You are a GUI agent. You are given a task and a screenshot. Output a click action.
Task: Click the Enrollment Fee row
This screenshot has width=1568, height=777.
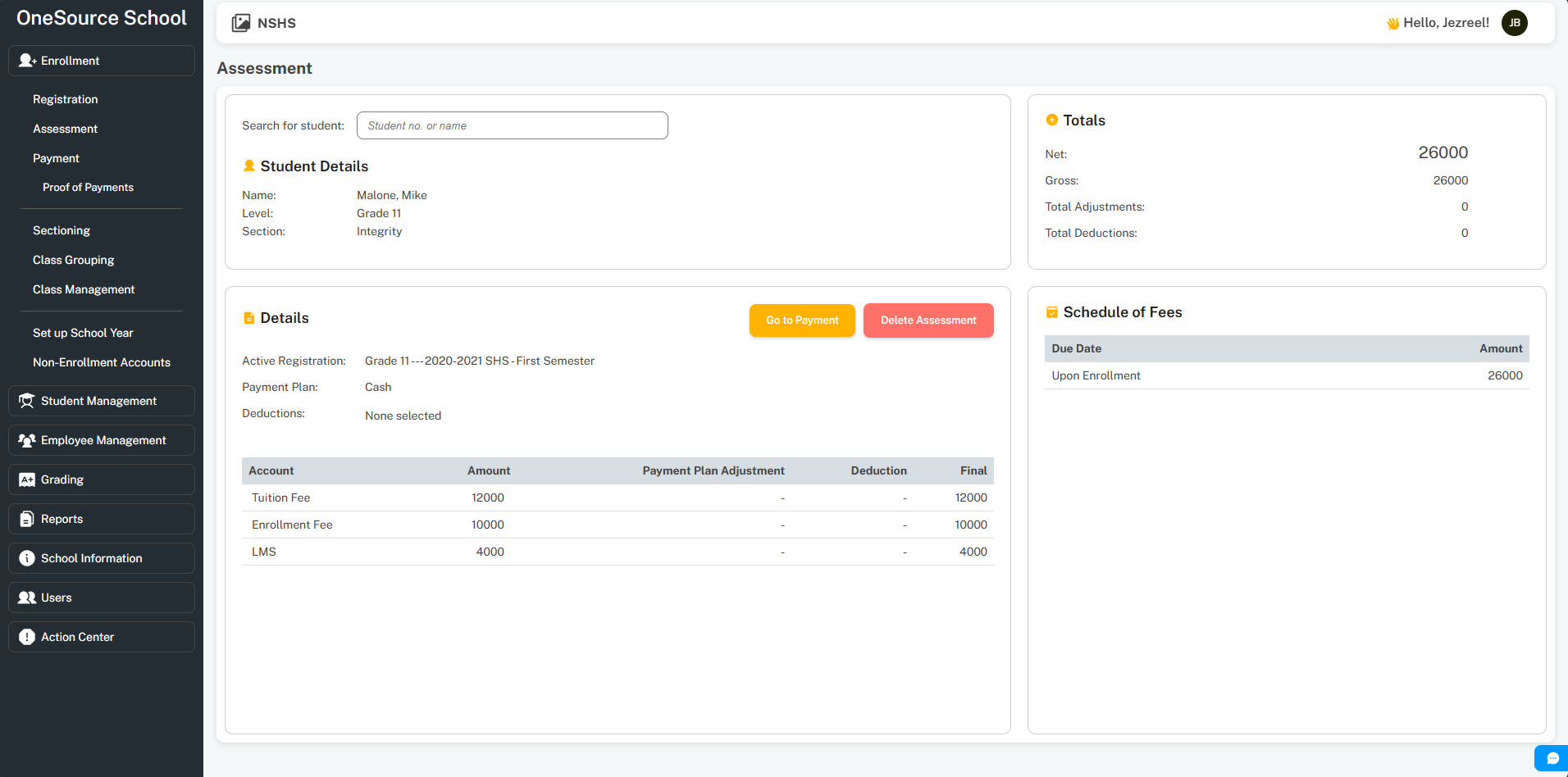[x=618, y=525]
